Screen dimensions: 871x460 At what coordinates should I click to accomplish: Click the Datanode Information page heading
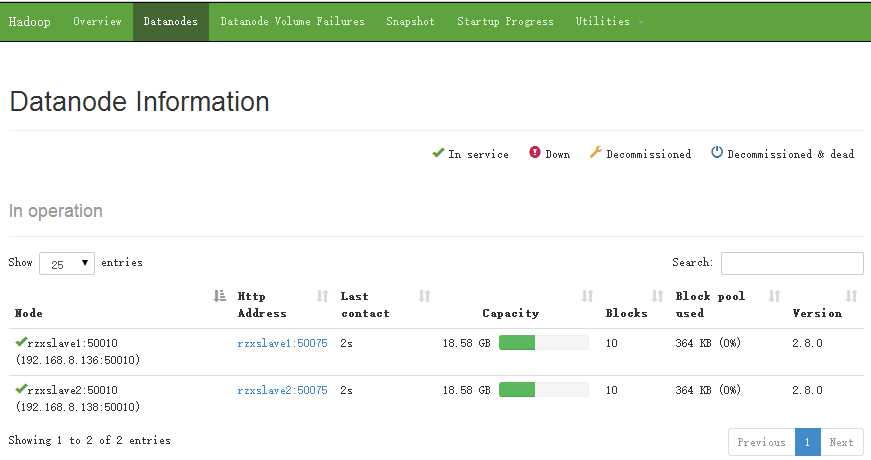[139, 102]
